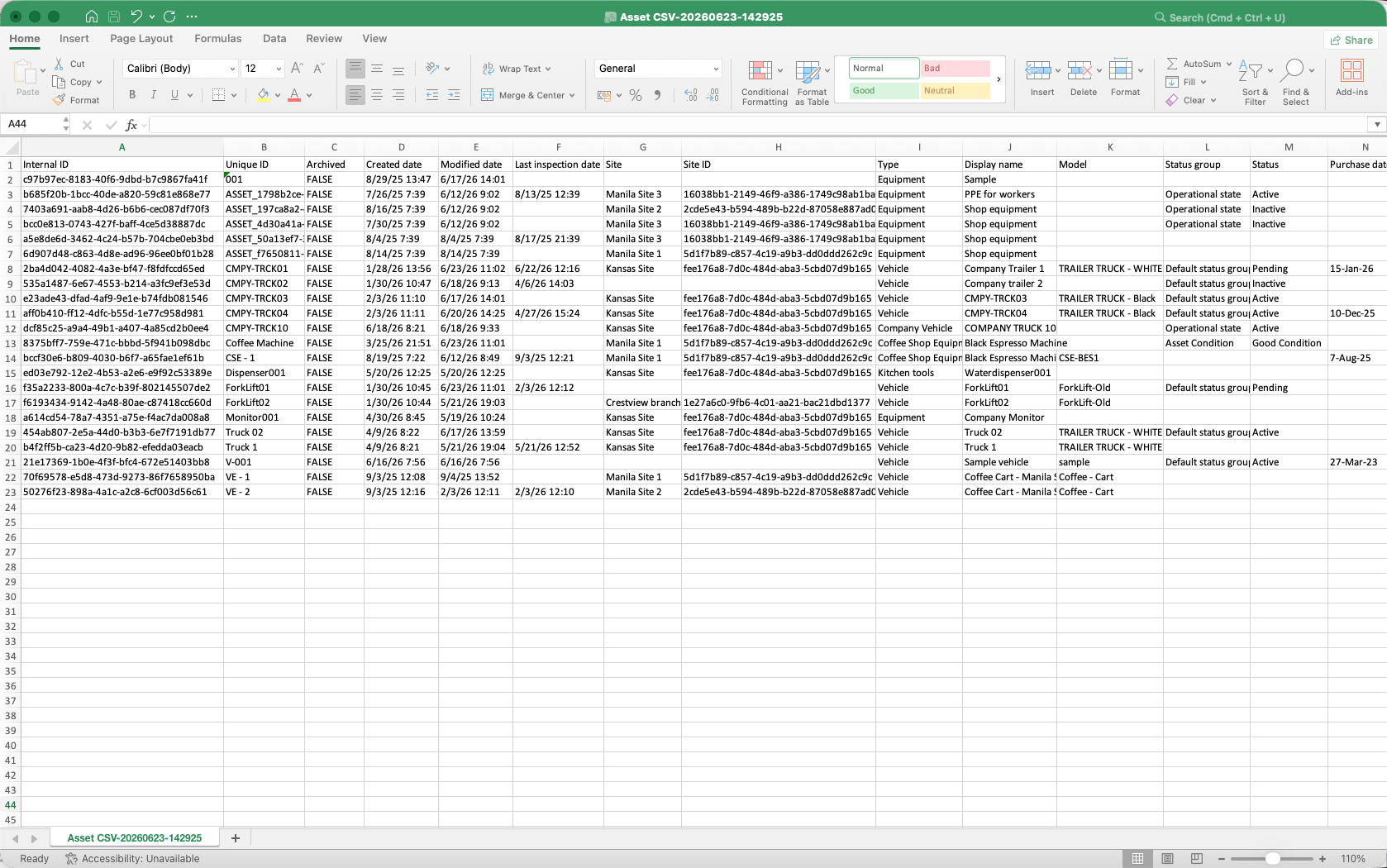Apply comma style format
1387x868 pixels.
[657, 95]
